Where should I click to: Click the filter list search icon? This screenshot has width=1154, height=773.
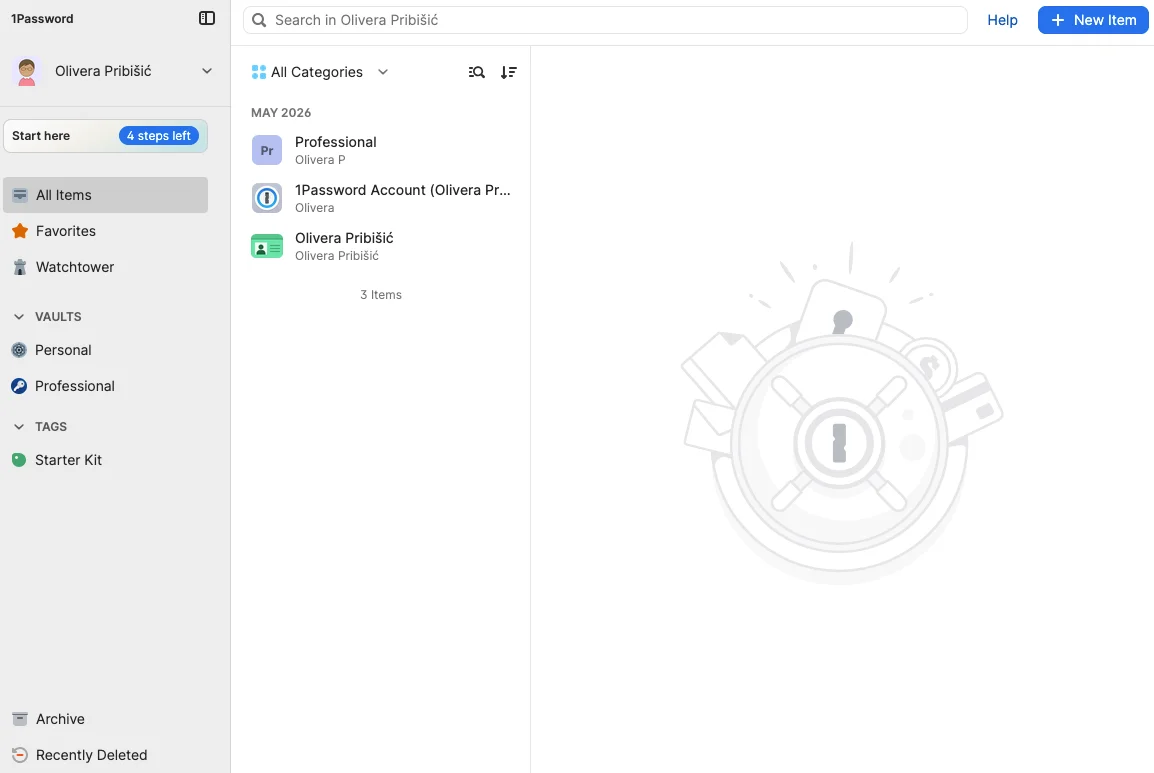tap(477, 72)
